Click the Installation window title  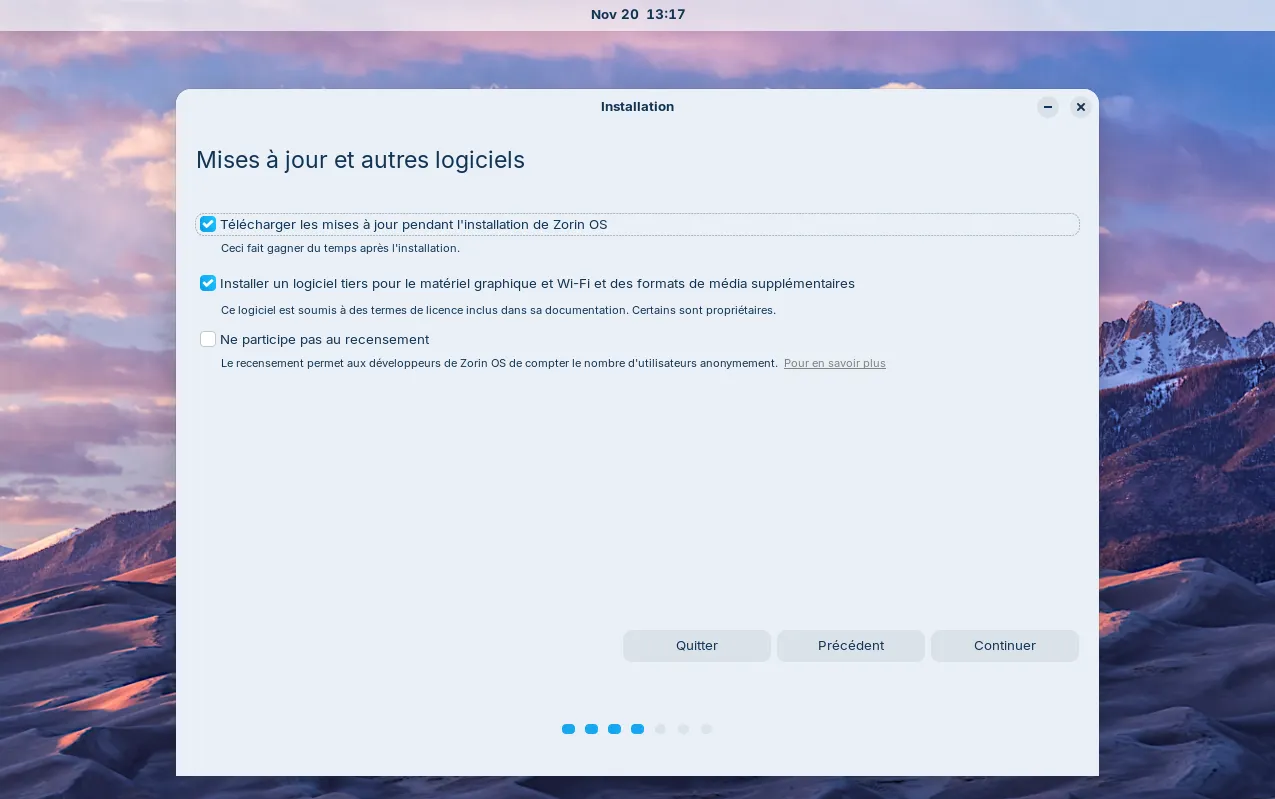pos(637,107)
